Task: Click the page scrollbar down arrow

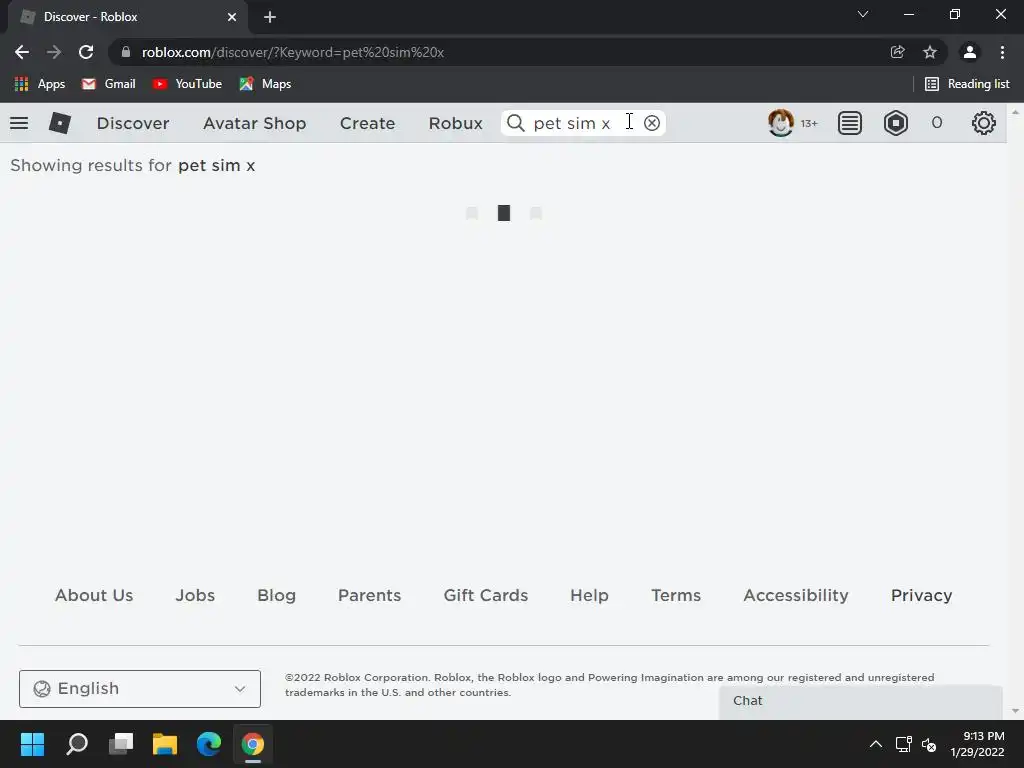Action: pyautogui.click(x=1015, y=711)
